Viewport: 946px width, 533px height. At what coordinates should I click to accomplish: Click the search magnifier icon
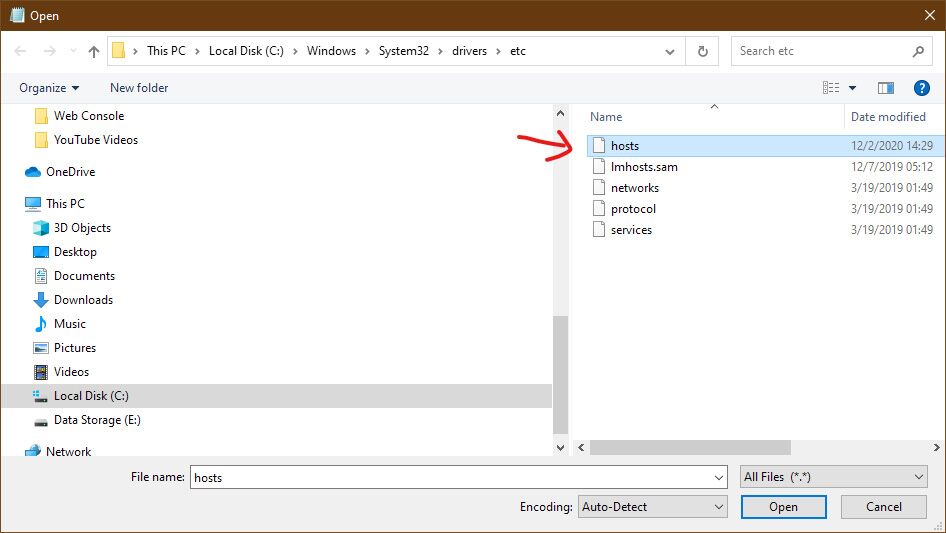point(918,51)
